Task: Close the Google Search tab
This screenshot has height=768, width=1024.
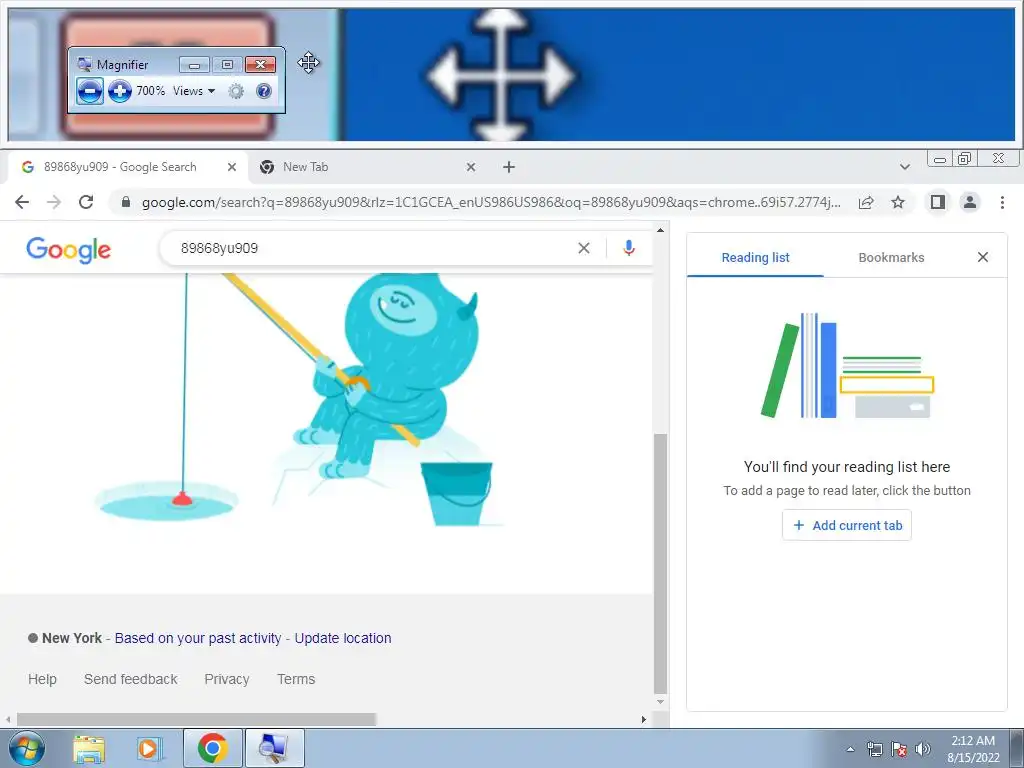Action: tap(231, 167)
